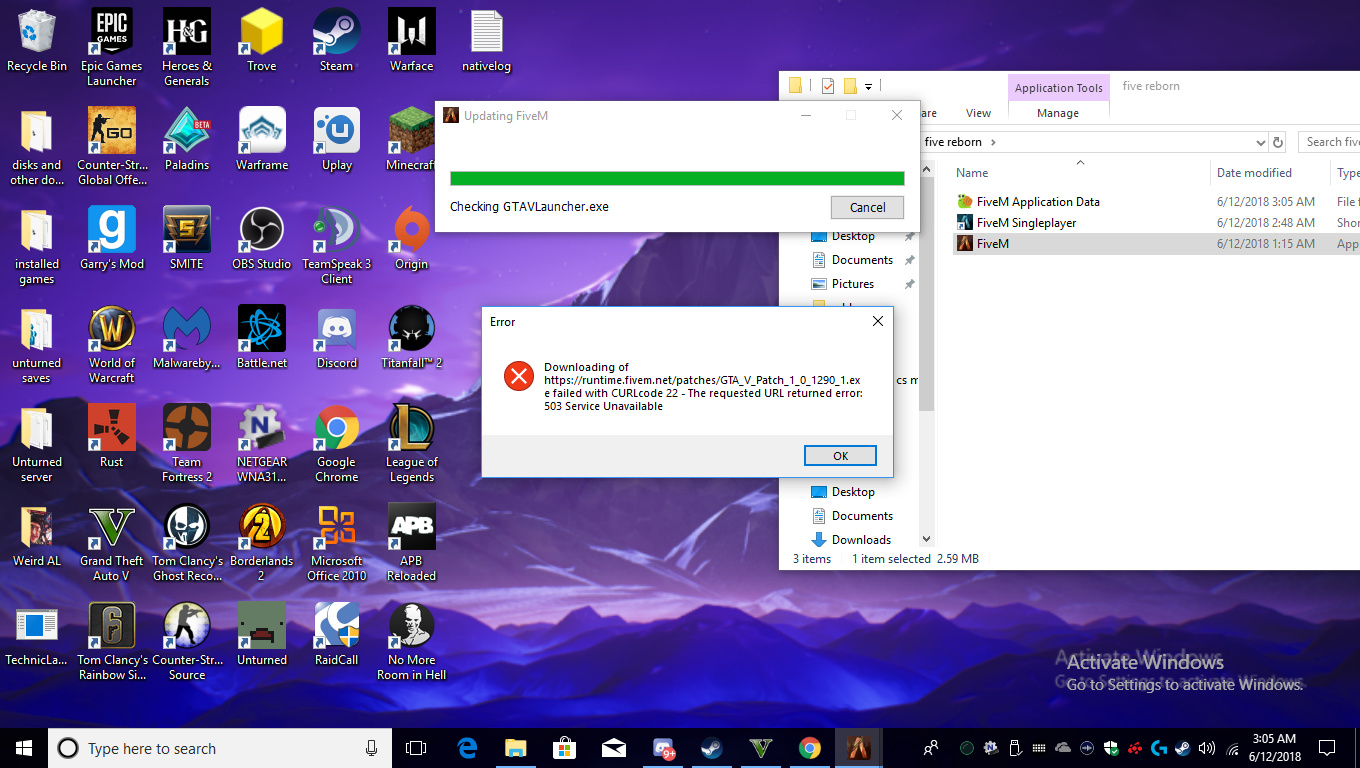
Task: Switch to the View ribbon tab
Action: click(978, 113)
